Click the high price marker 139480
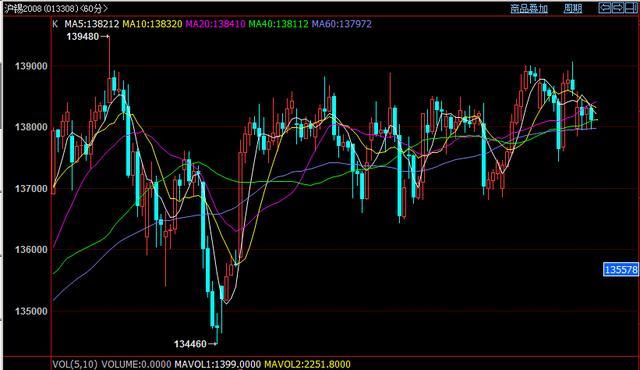 pyautogui.click(x=83, y=37)
